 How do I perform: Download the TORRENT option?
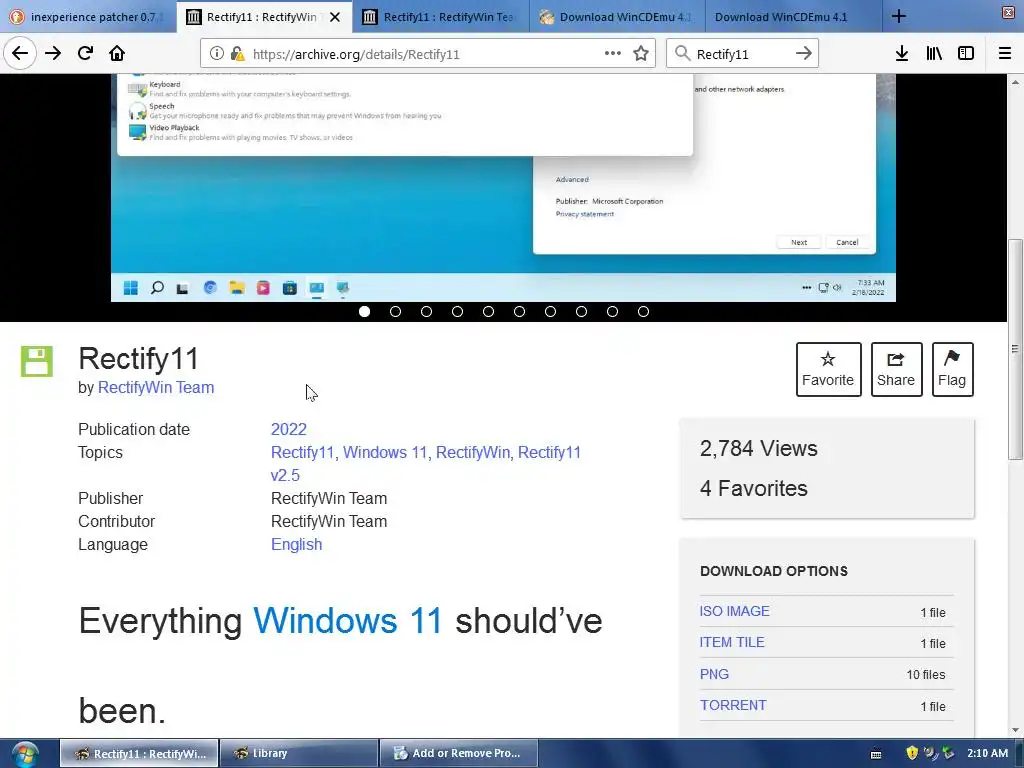733,705
